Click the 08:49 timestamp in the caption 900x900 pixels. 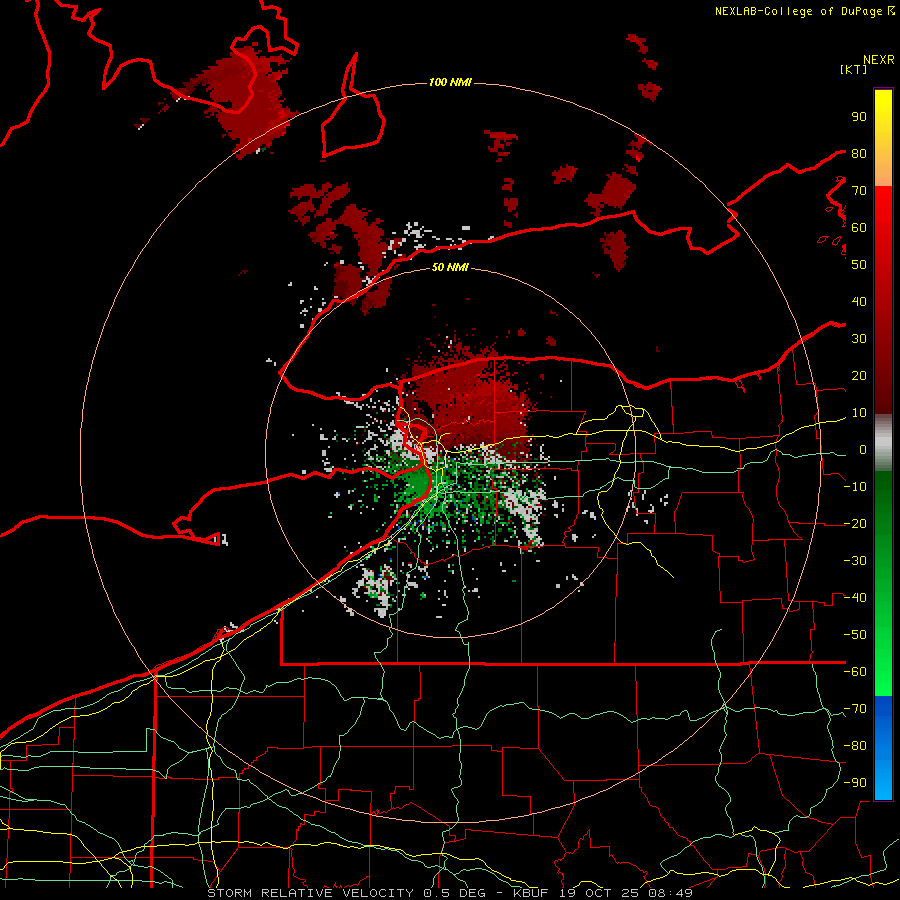click(x=672, y=893)
